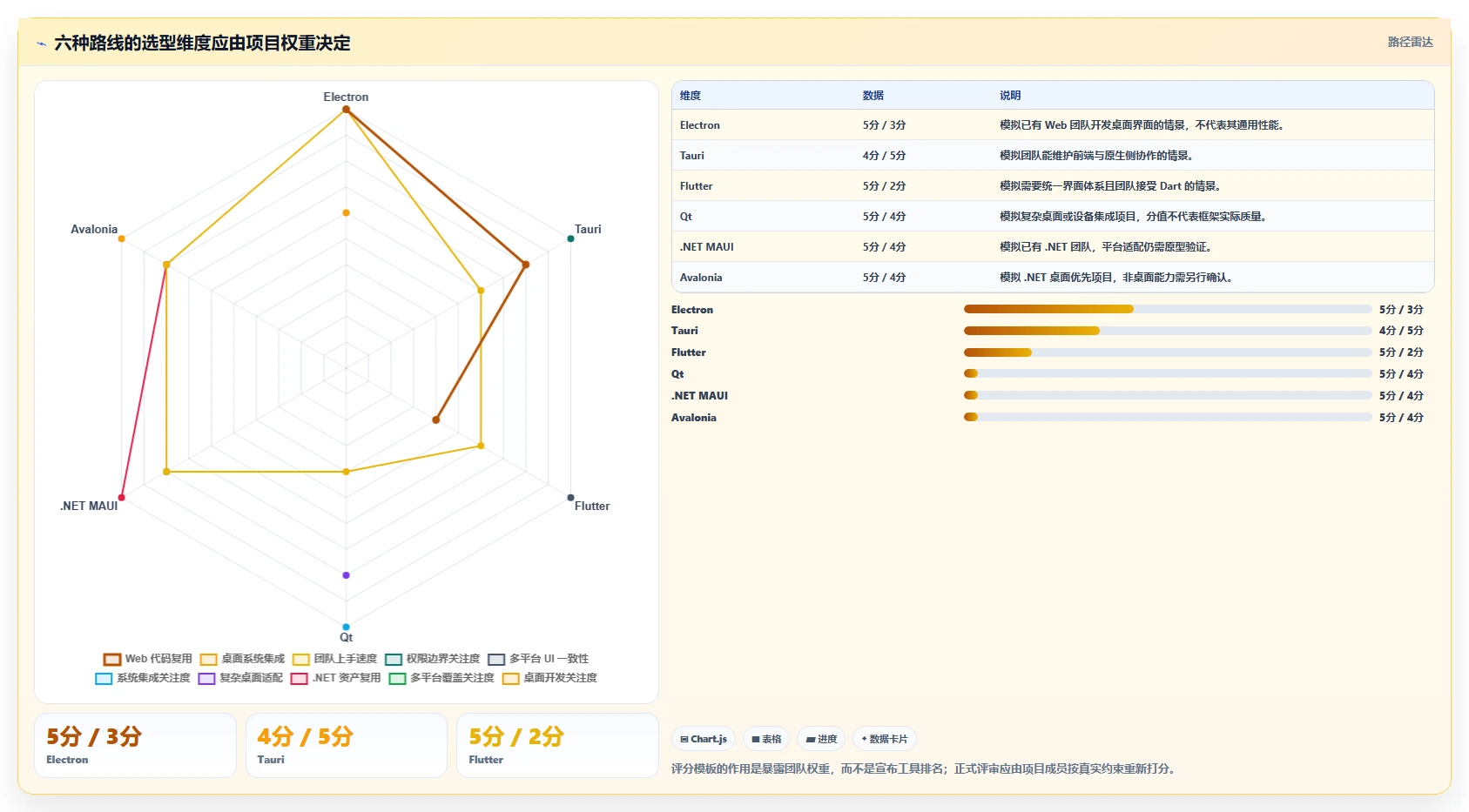Click the 路径雷达 label in header
Screen dimensions: 1469x812
(x=1410, y=42)
